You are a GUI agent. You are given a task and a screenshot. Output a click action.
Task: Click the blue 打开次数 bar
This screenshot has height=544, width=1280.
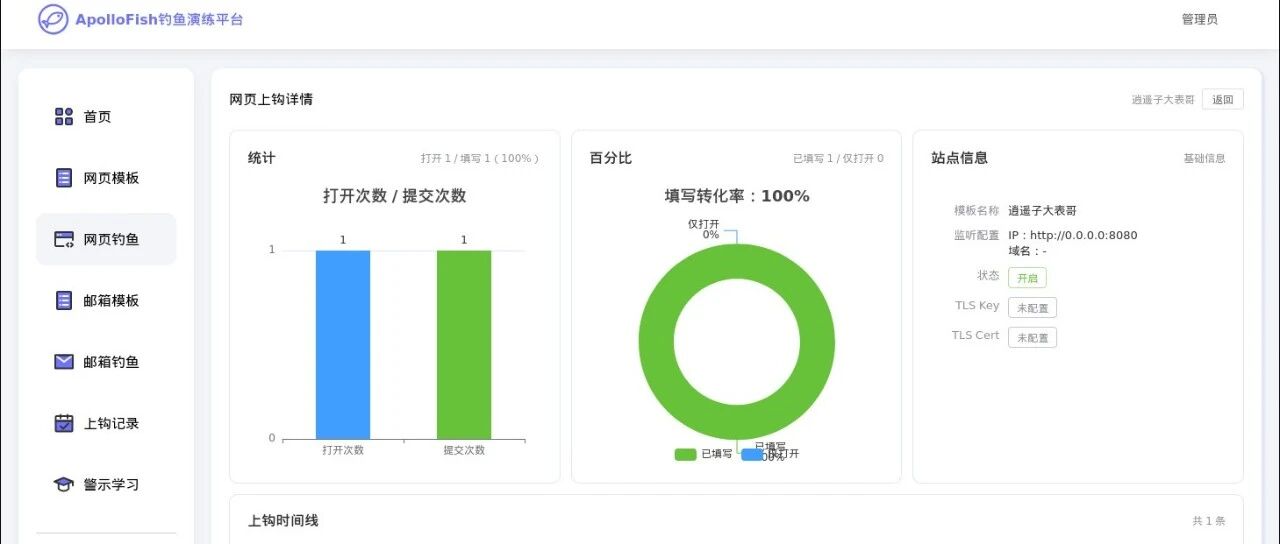click(x=343, y=344)
